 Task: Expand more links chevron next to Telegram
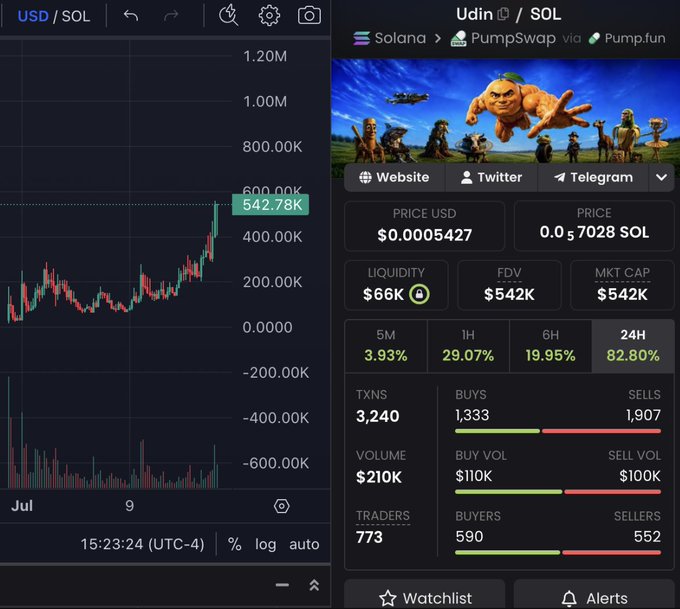pos(661,177)
